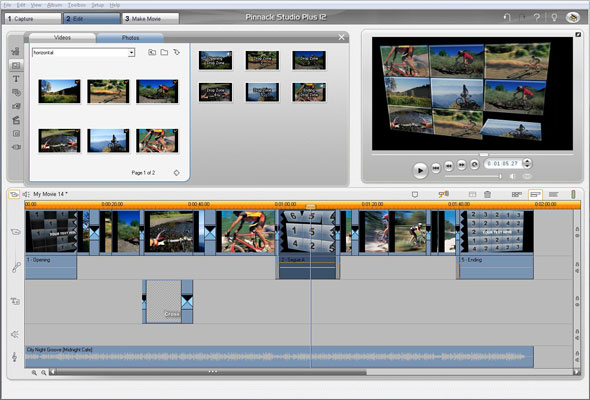
Task: Click the lightbulb tips icon
Action: point(554,17)
